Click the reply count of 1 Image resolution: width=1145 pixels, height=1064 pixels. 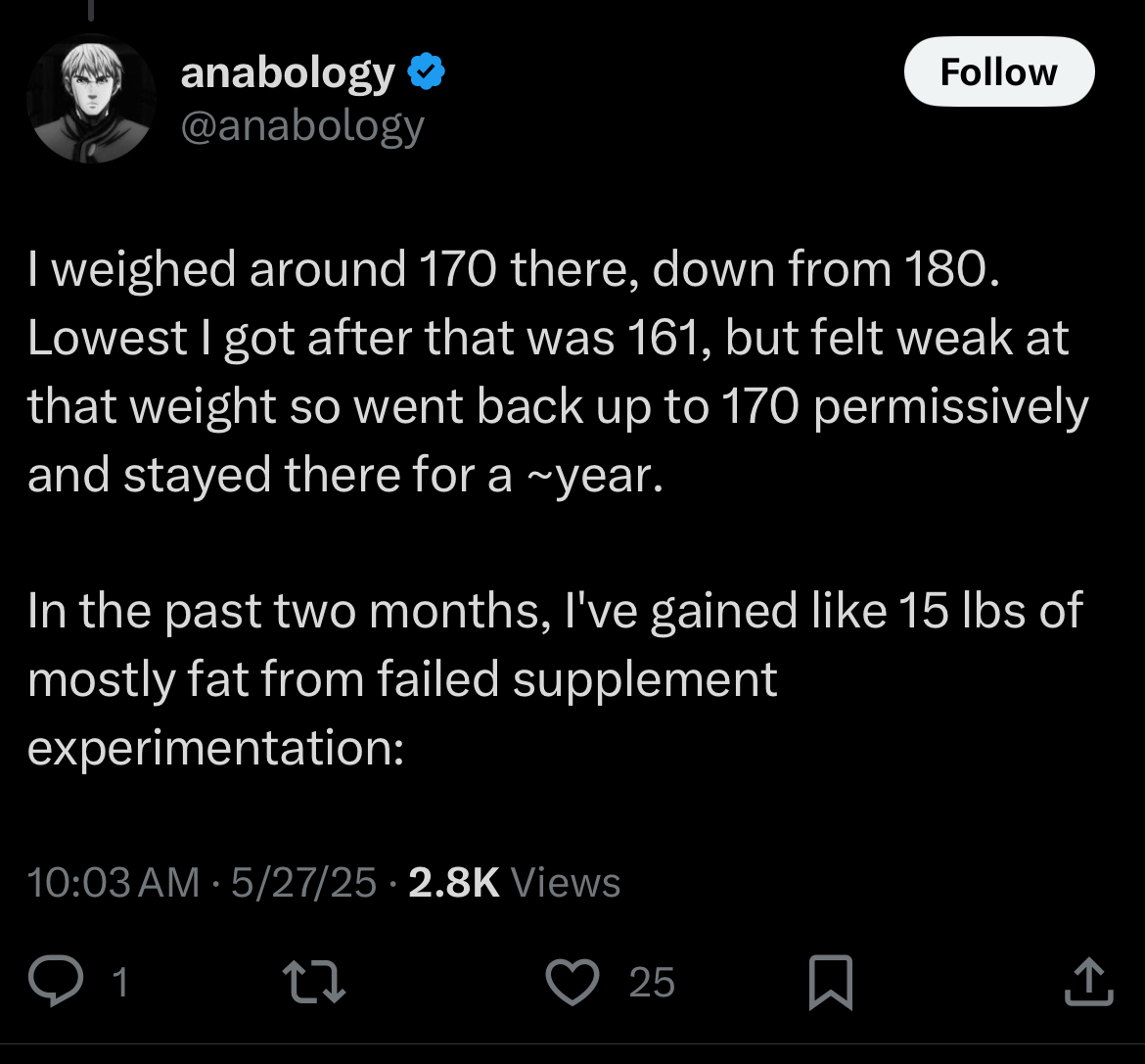click(x=120, y=982)
